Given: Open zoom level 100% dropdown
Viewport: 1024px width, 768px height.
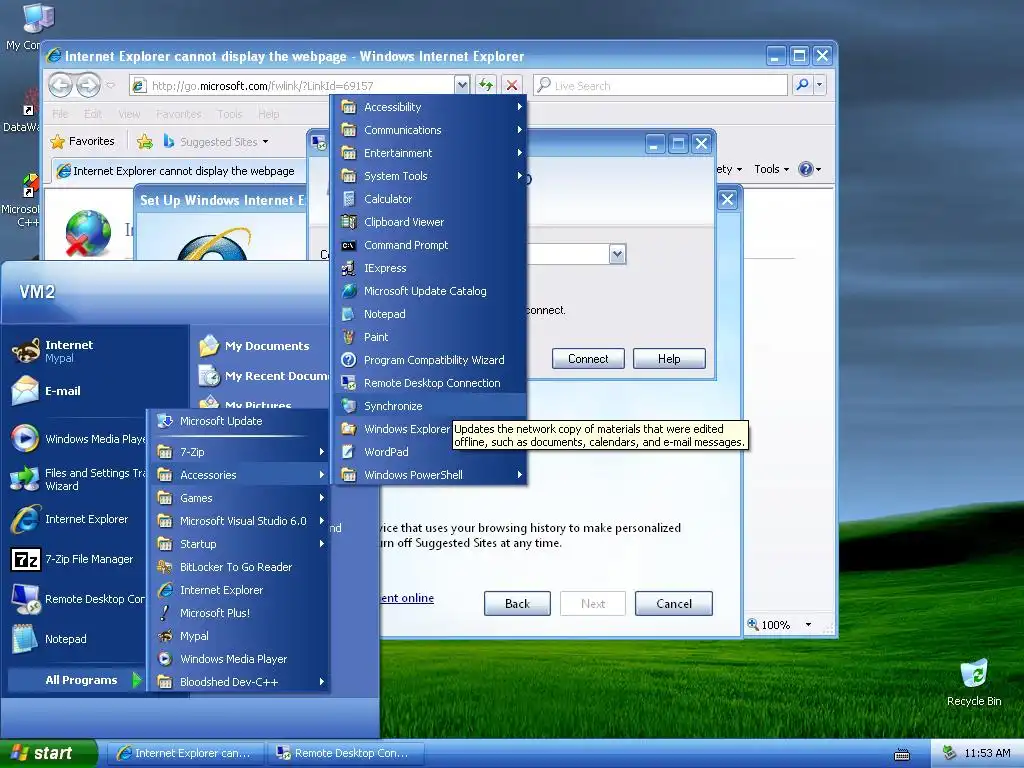Looking at the screenshot, I should tap(808, 625).
